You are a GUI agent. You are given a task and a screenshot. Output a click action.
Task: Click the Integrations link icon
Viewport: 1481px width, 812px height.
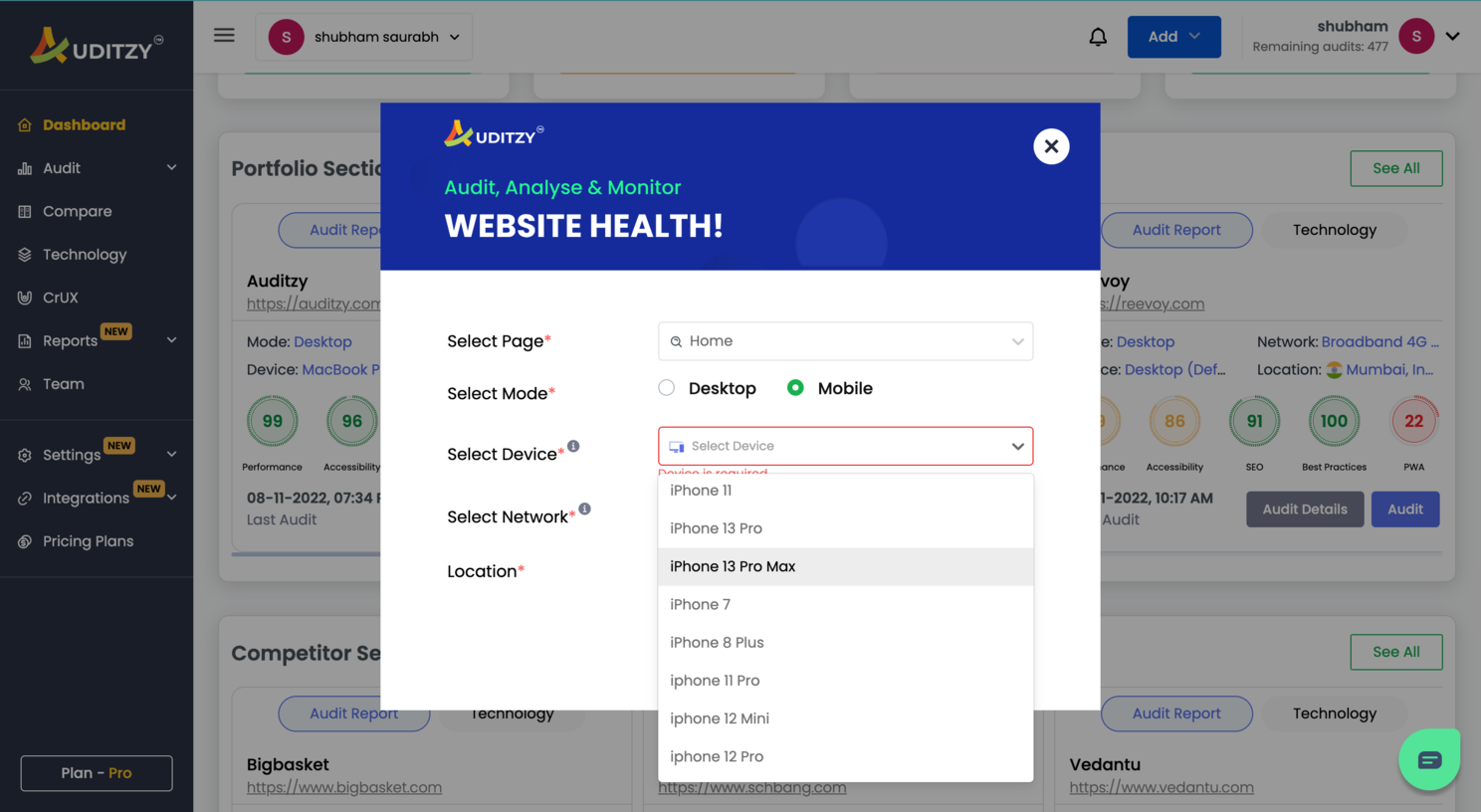[x=25, y=499]
